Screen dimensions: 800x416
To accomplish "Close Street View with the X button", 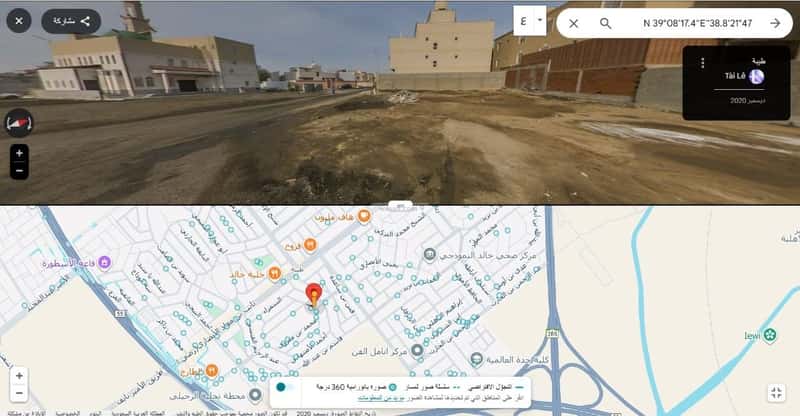I will tap(19, 21).
